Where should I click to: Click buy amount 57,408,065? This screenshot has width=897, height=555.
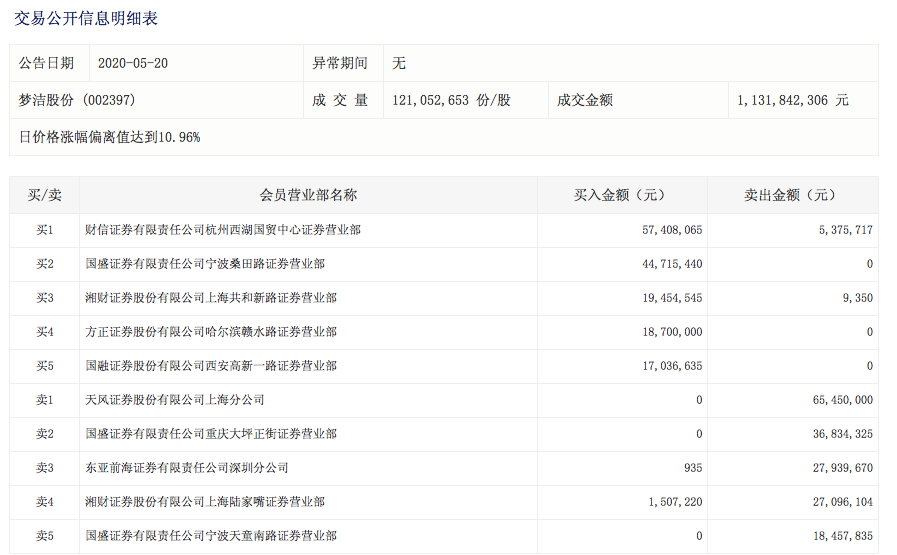pos(672,230)
